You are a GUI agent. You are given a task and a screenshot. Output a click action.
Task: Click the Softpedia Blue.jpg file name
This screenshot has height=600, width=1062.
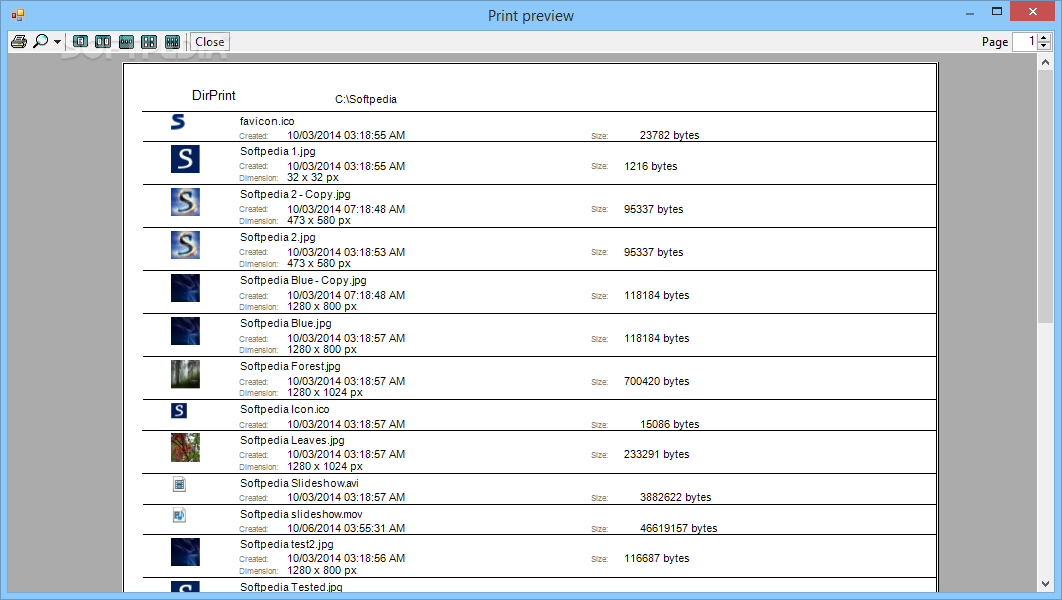[285, 323]
